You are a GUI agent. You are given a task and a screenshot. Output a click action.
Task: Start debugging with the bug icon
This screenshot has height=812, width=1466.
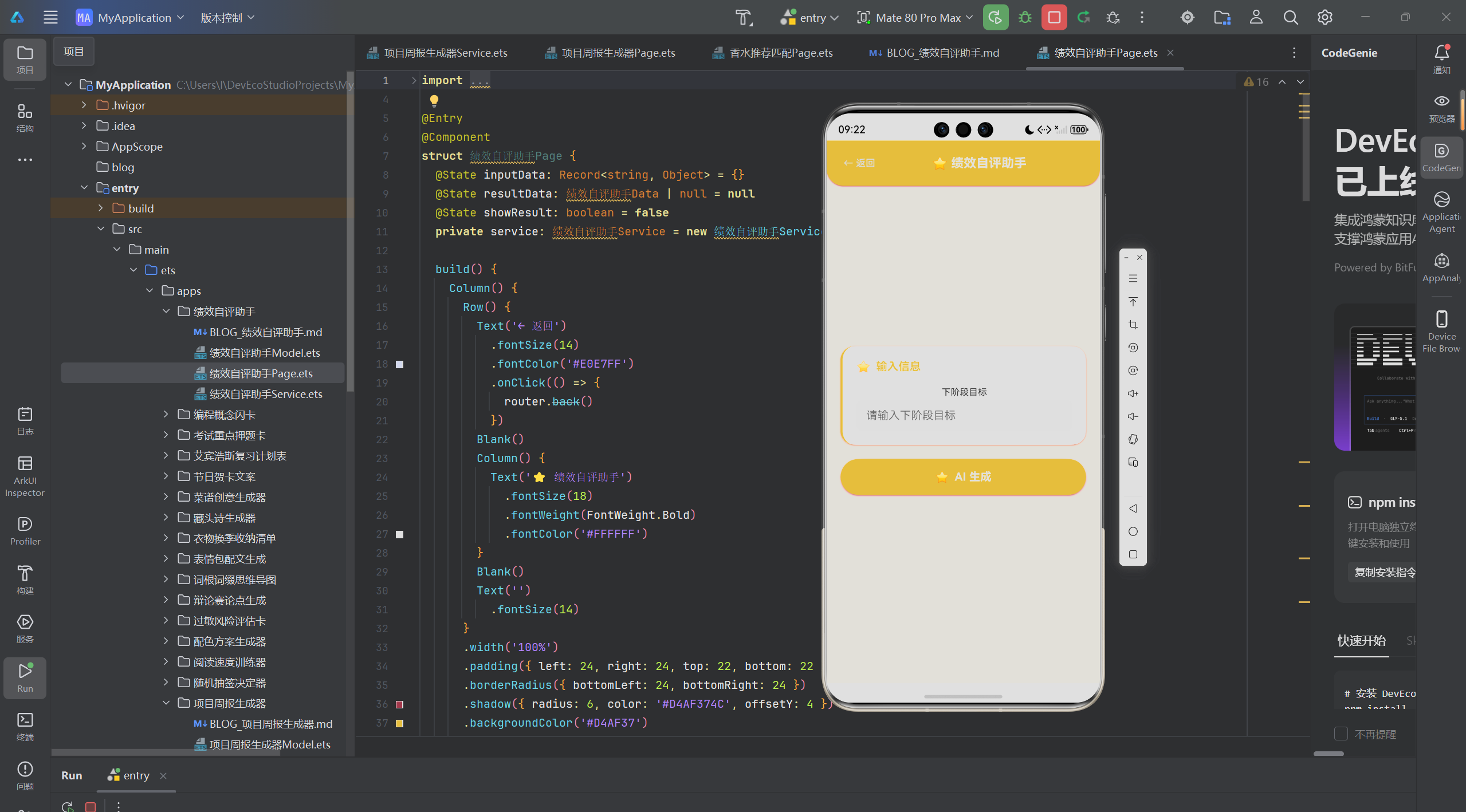(x=1024, y=17)
